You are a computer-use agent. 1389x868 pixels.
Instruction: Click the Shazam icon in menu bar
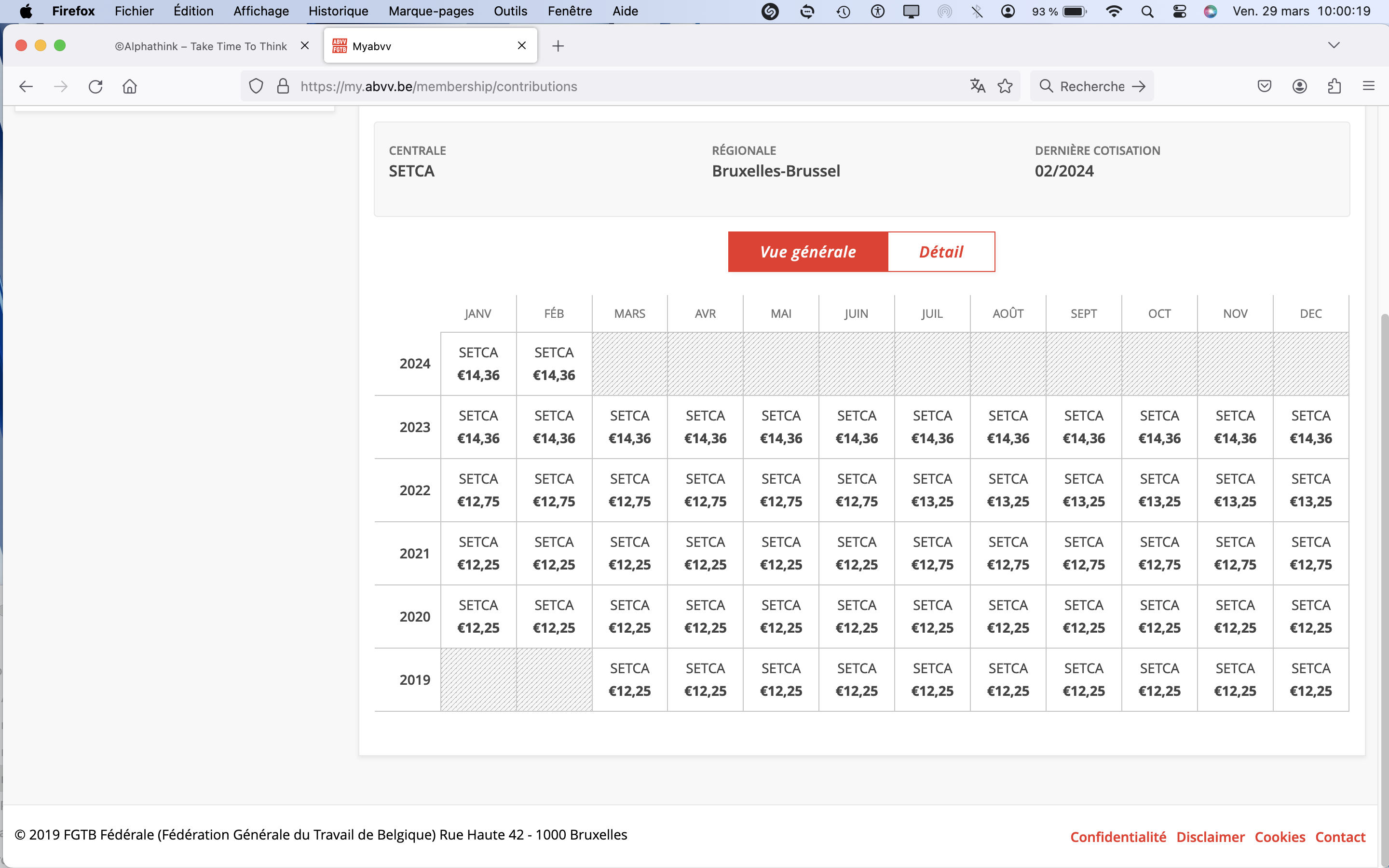click(770, 11)
